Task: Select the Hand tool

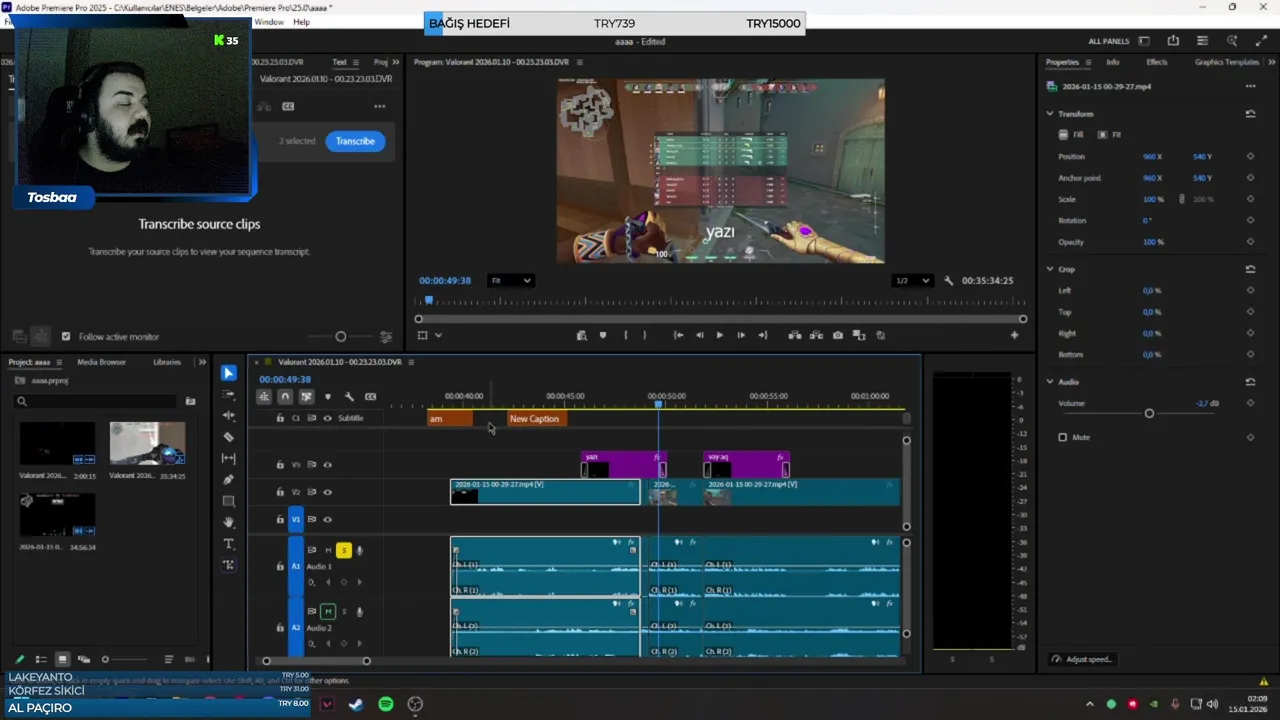Action: click(229, 522)
